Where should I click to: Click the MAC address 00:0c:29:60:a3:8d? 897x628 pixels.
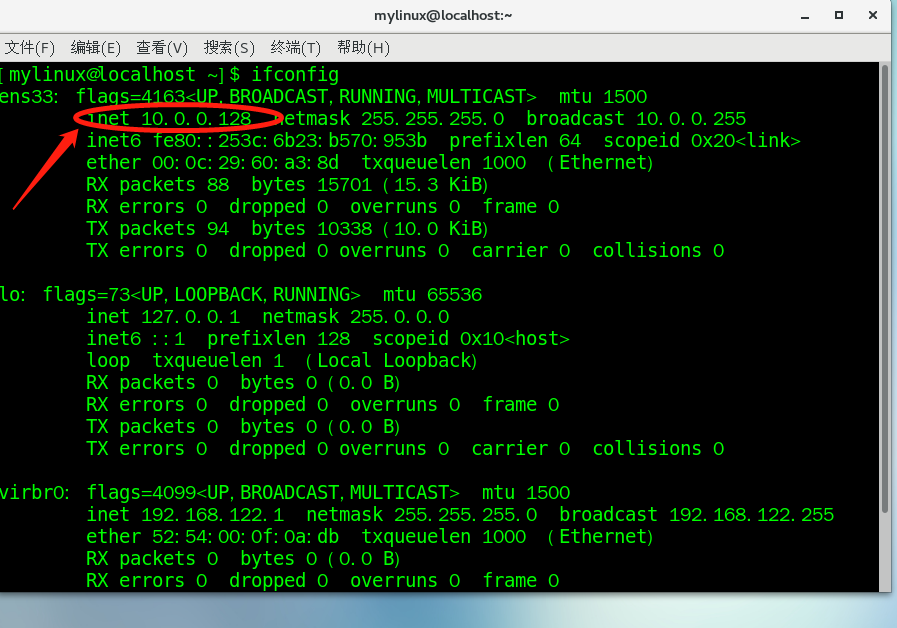[x=245, y=162]
